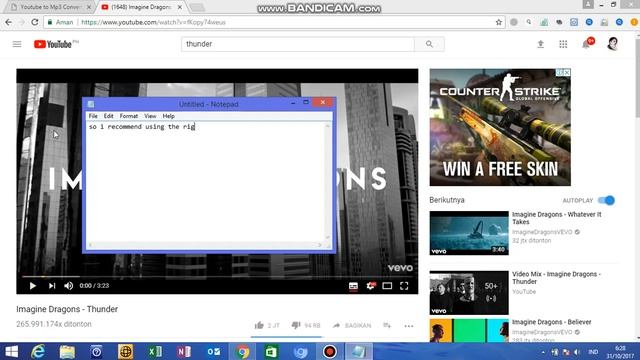Play the Thunder video
The image size is (640, 360).
33,286
